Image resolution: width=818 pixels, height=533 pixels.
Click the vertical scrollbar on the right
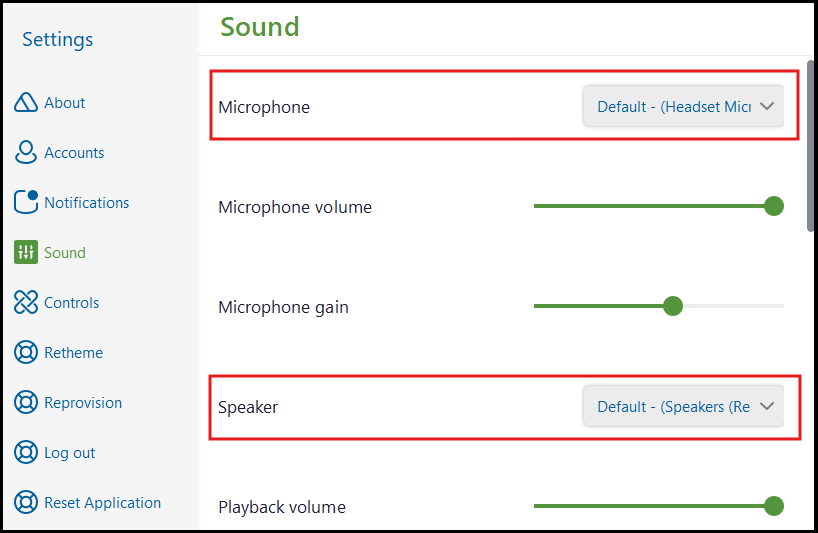coord(811,147)
